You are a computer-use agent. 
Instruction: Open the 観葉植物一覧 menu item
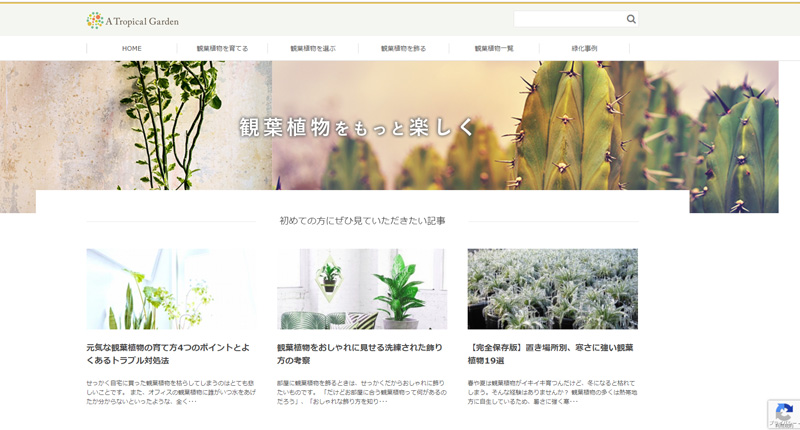[x=494, y=48]
